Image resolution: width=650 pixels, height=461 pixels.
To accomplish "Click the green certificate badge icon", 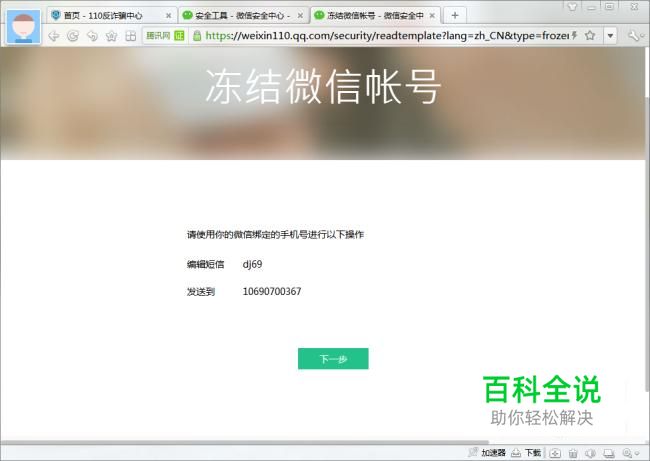I will [179, 36].
